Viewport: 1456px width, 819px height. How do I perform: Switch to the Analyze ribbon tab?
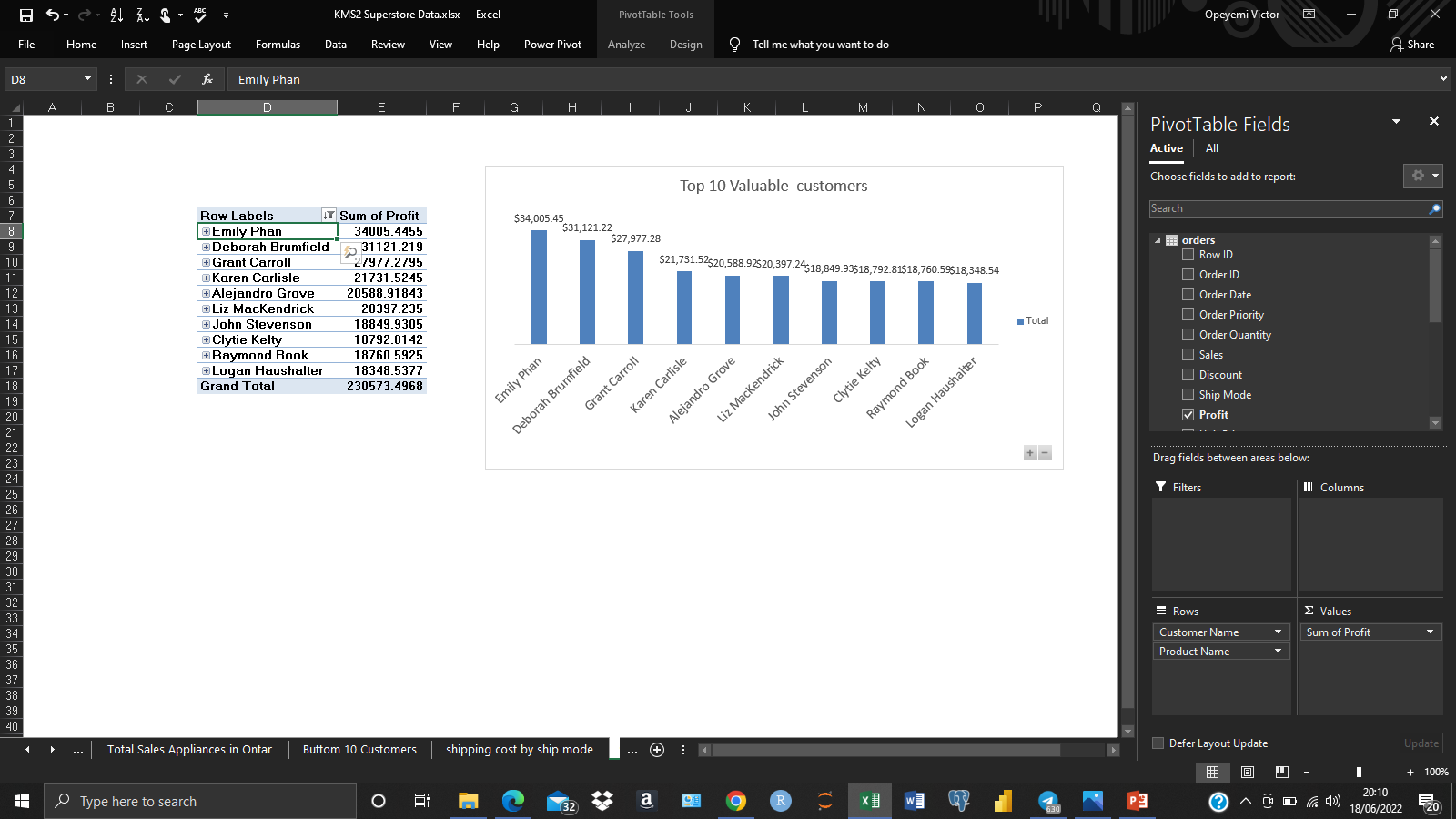[626, 44]
